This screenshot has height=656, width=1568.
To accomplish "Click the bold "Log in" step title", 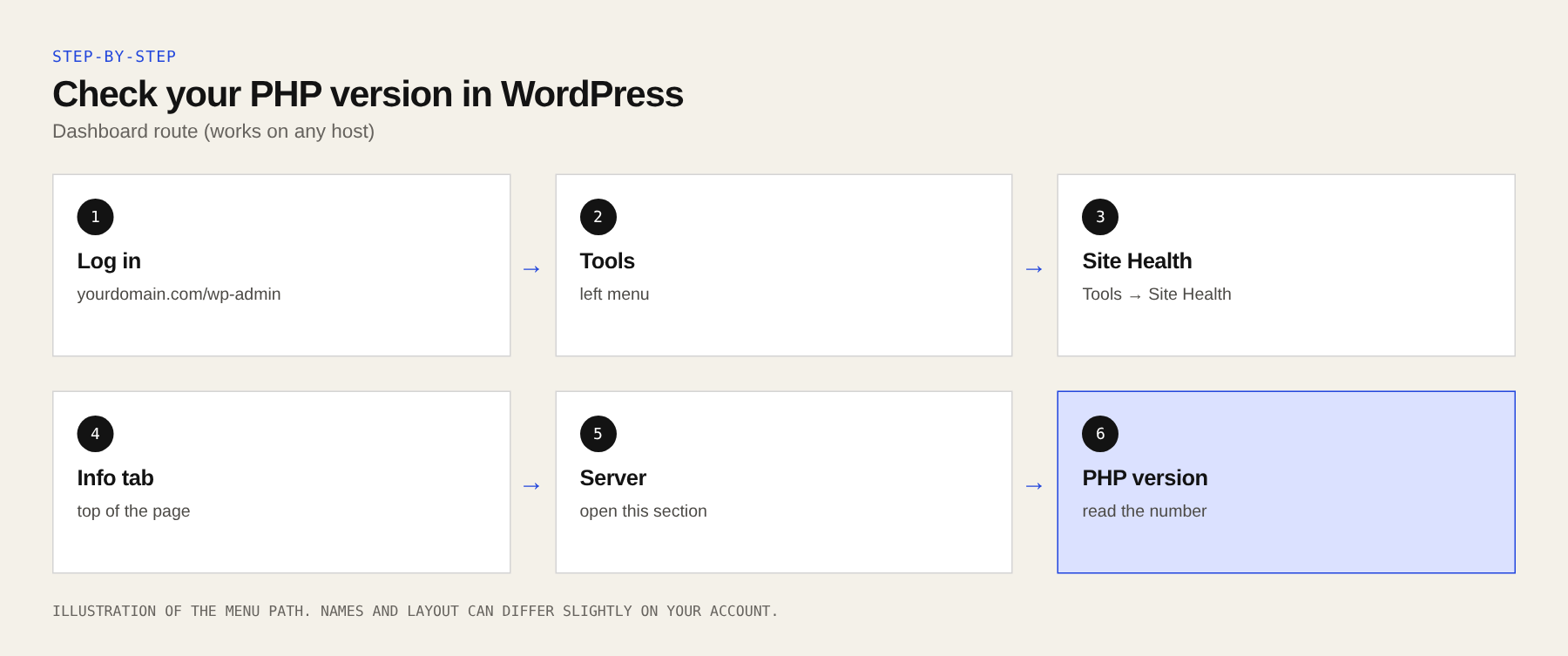I will (109, 261).
